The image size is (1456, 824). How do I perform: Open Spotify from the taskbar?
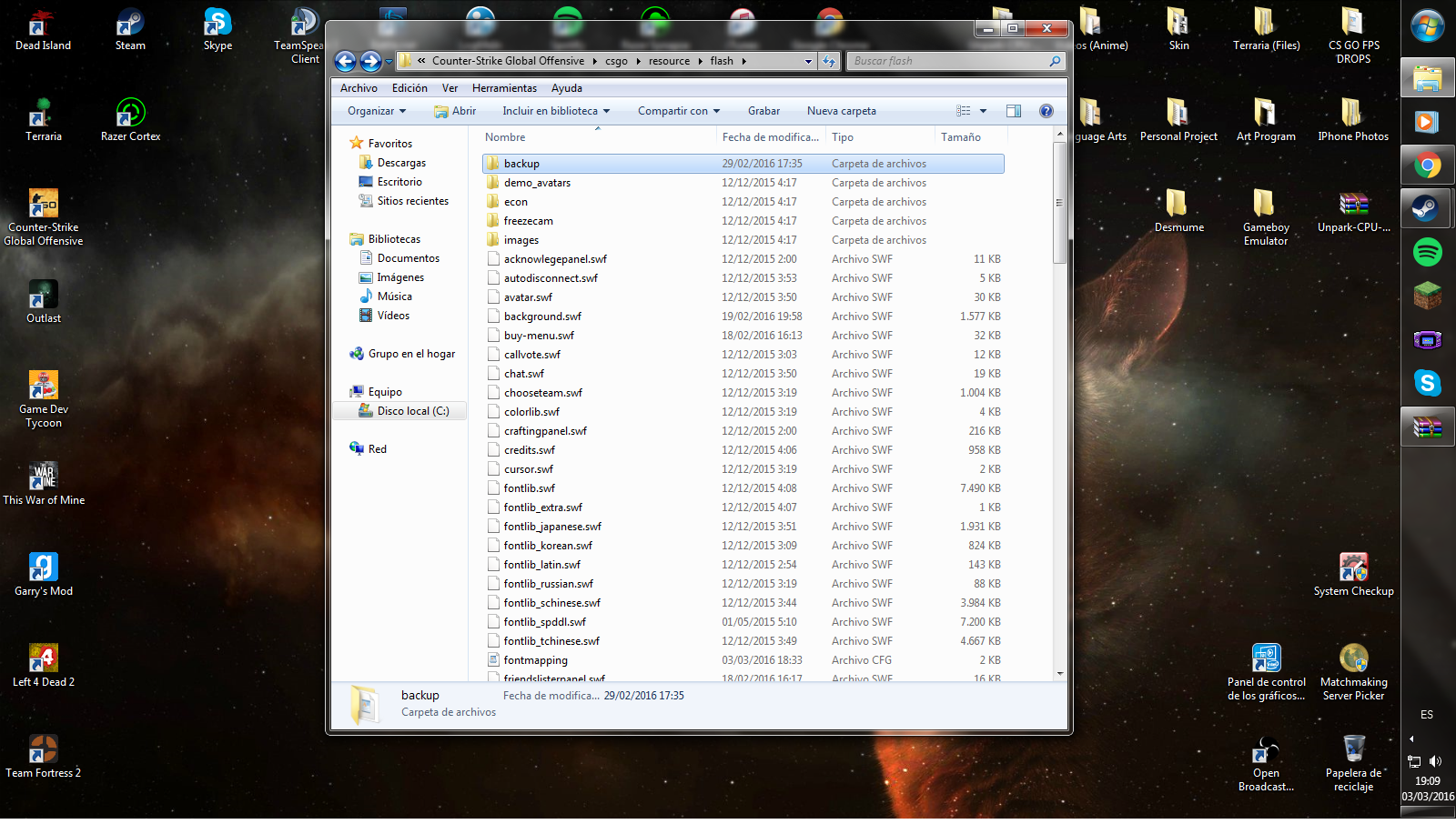tap(1427, 252)
